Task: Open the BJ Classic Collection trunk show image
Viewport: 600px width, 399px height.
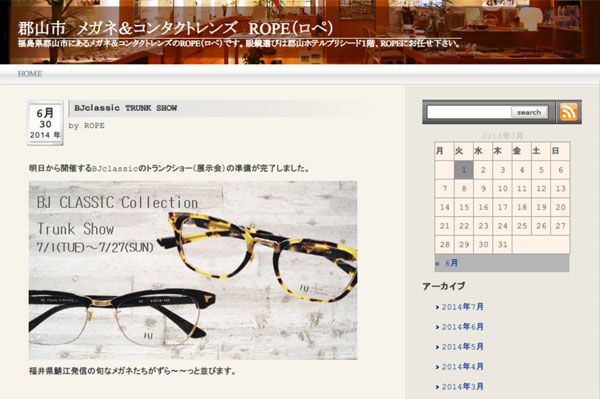Action: (193, 270)
